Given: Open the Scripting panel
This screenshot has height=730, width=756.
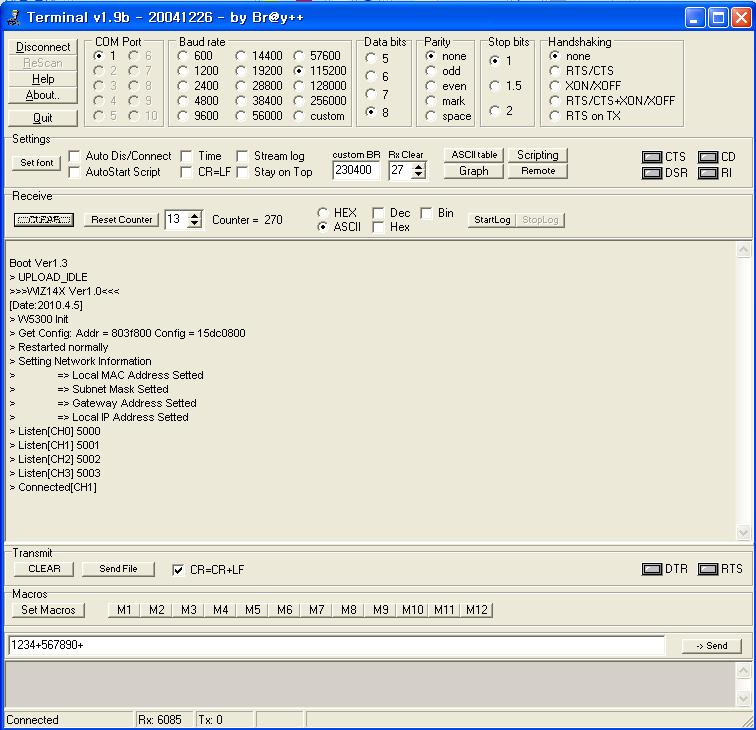Looking at the screenshot, I should [538, 155].
